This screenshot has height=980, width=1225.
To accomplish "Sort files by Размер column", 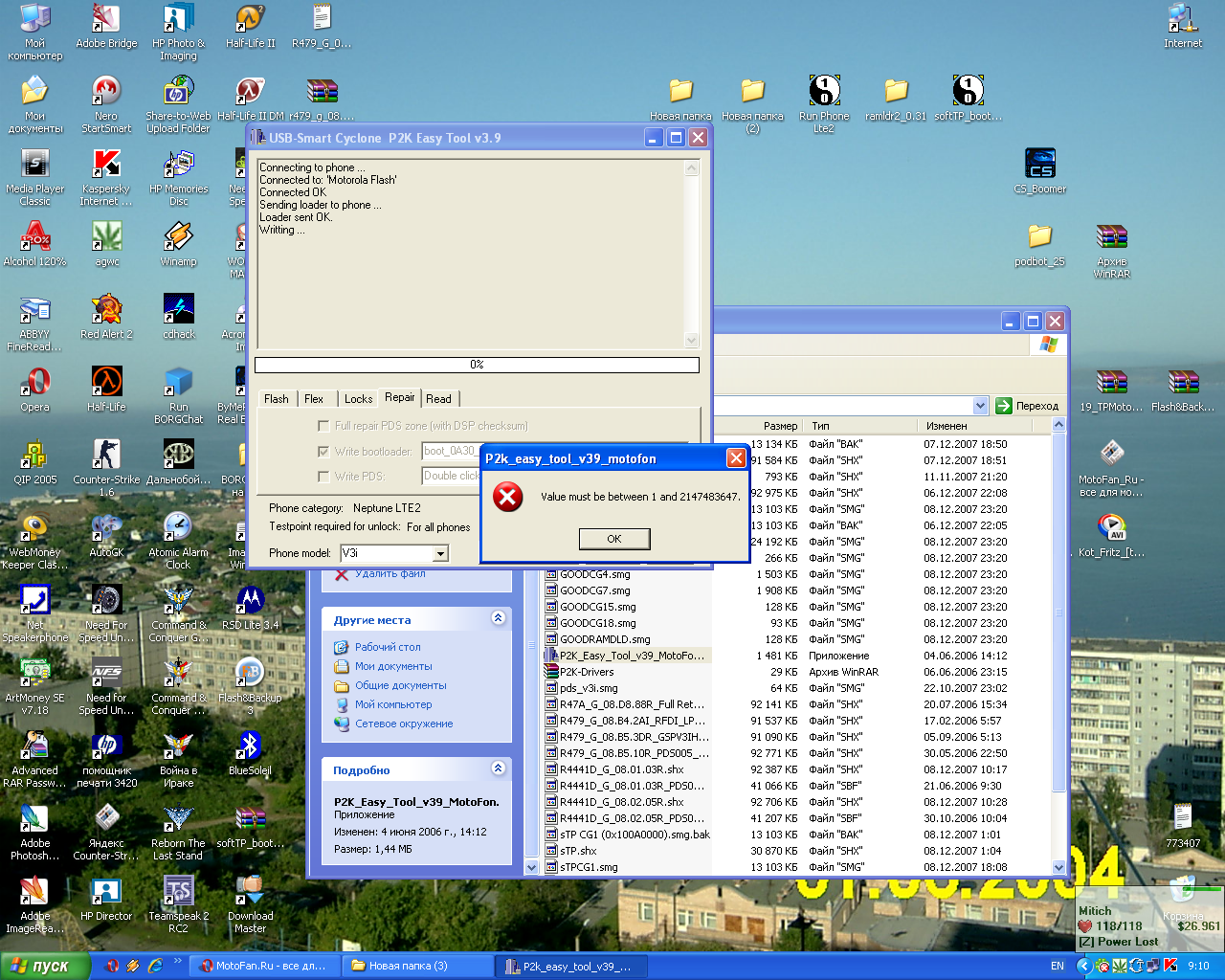I will [780, 426].
